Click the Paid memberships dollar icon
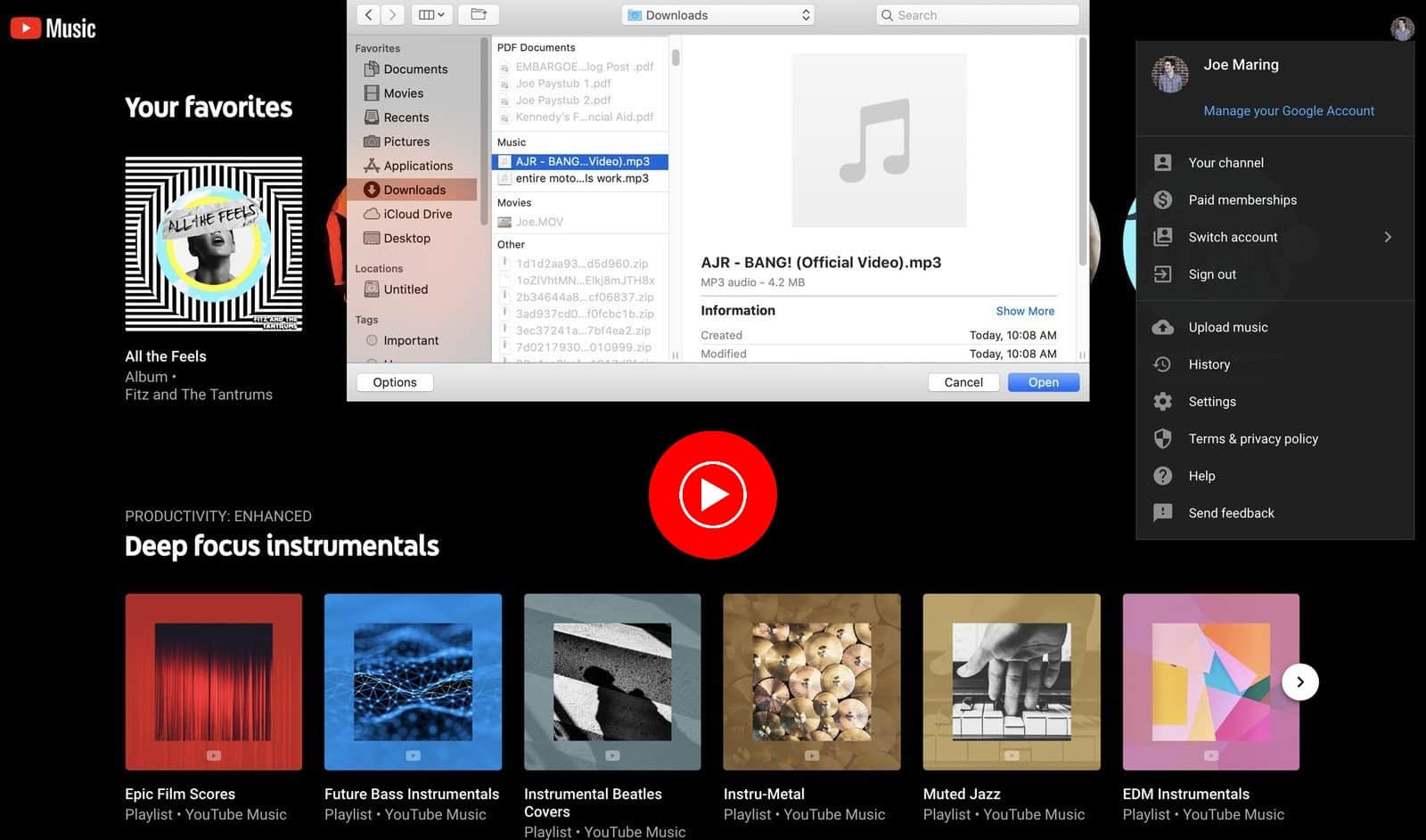 click(x=1163, y=200)
